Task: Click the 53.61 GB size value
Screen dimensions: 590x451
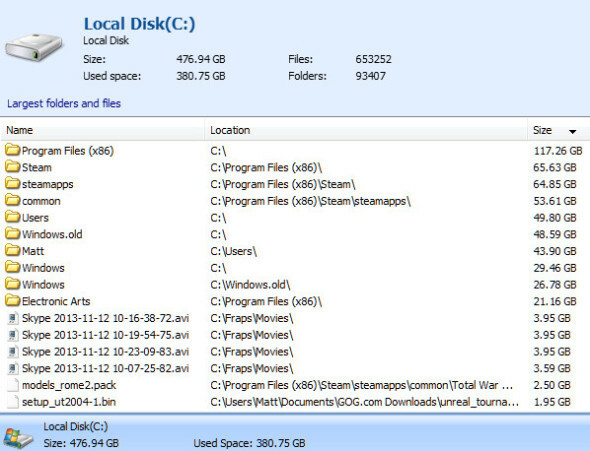Action: tap(555, 201)
